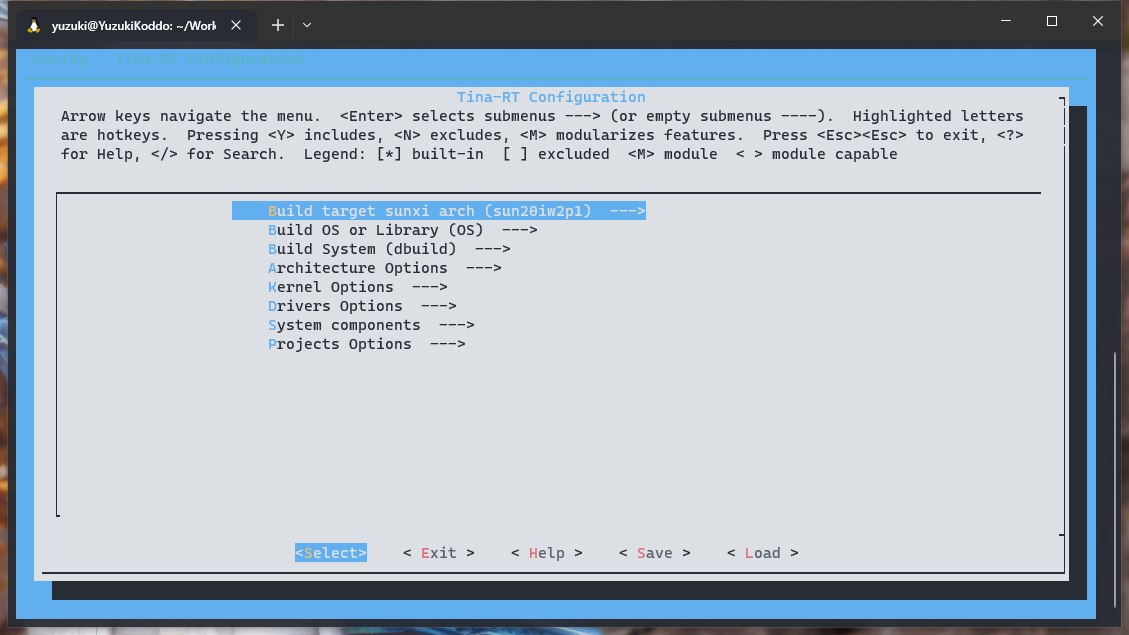
Task: Expand the Projects Options arrow
Action: 447,344
